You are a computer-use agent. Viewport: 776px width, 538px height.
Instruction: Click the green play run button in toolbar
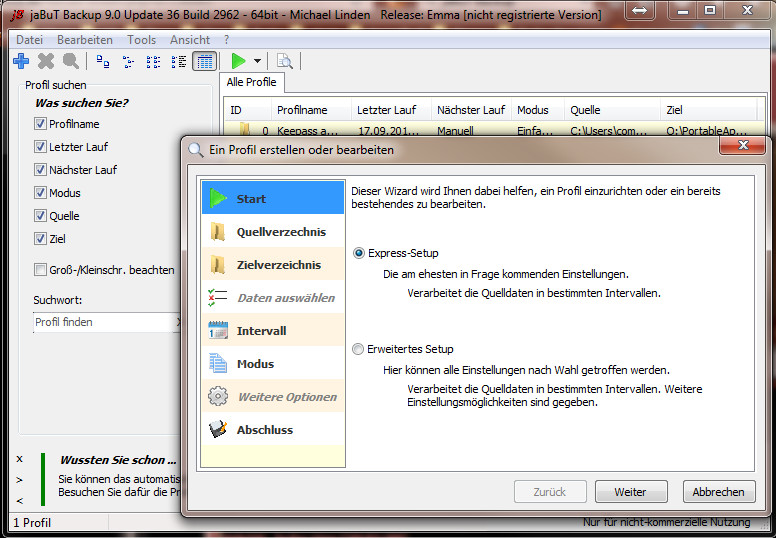238,61
